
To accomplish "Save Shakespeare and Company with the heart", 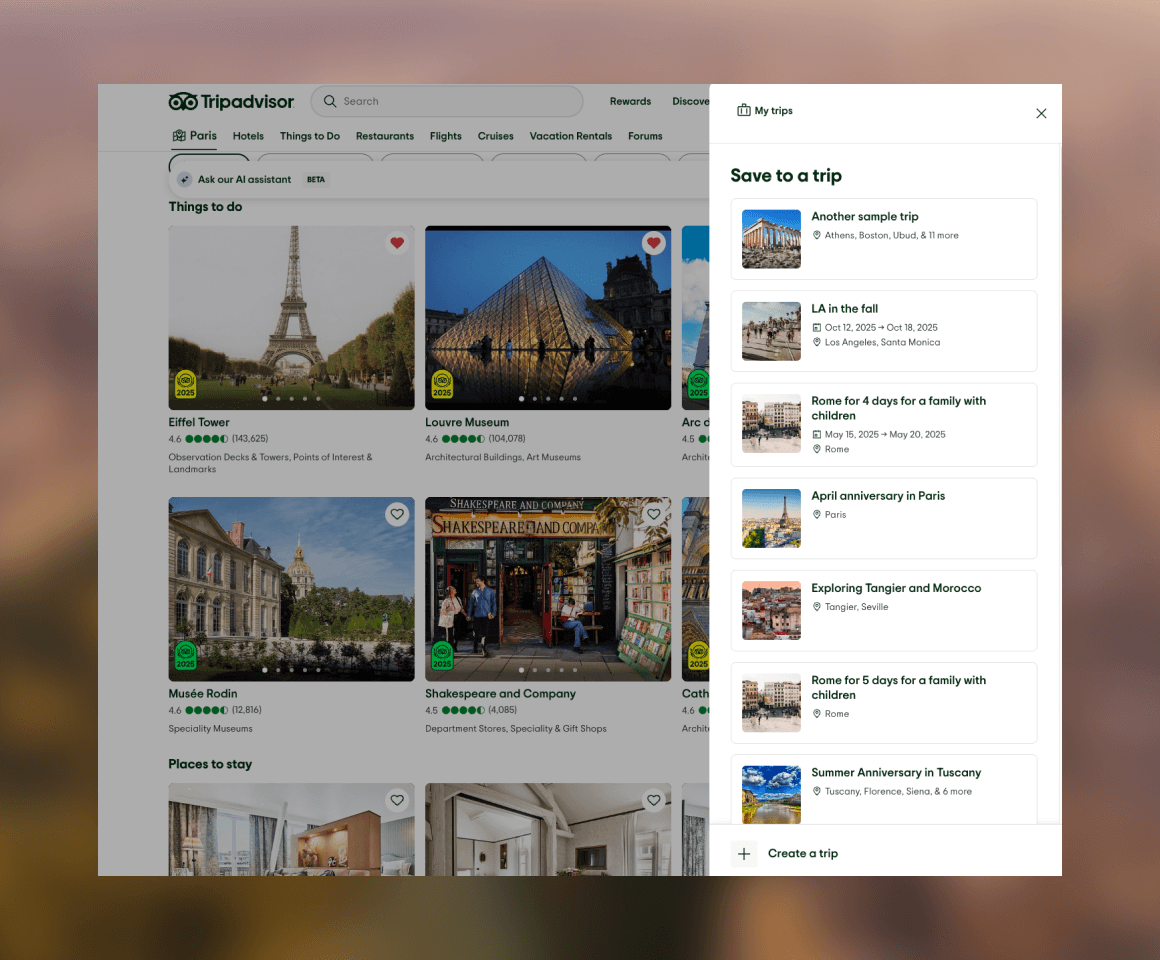I will click(x=654, y=514).
